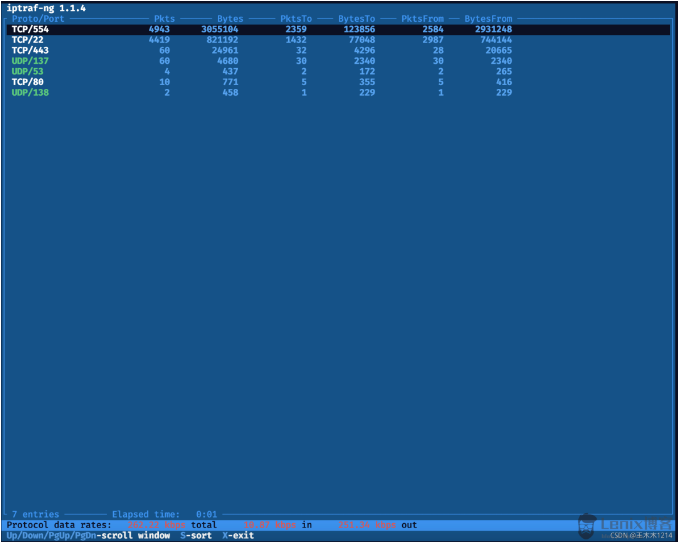679x542 pixels.
Task: Click bytes value 771 for TCP/80
Action: (230, 82)
